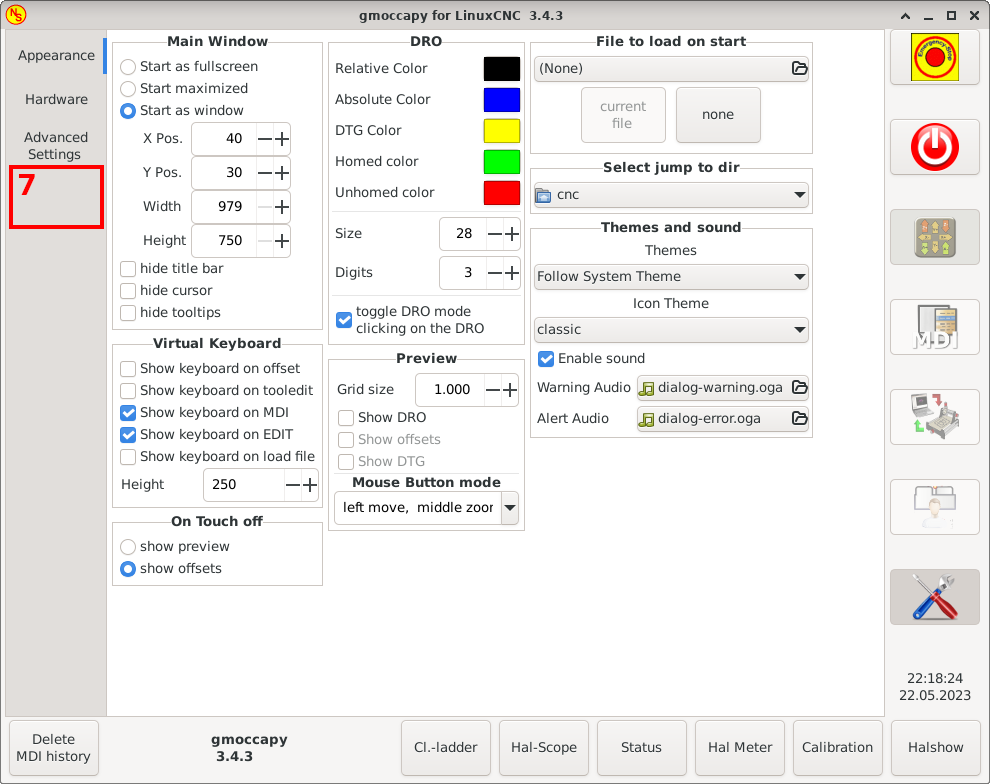Viewport: 990px width, 784px height.
Task: Increase Grid size with plus
Action: pyautogui.click(x=510, y=390)
